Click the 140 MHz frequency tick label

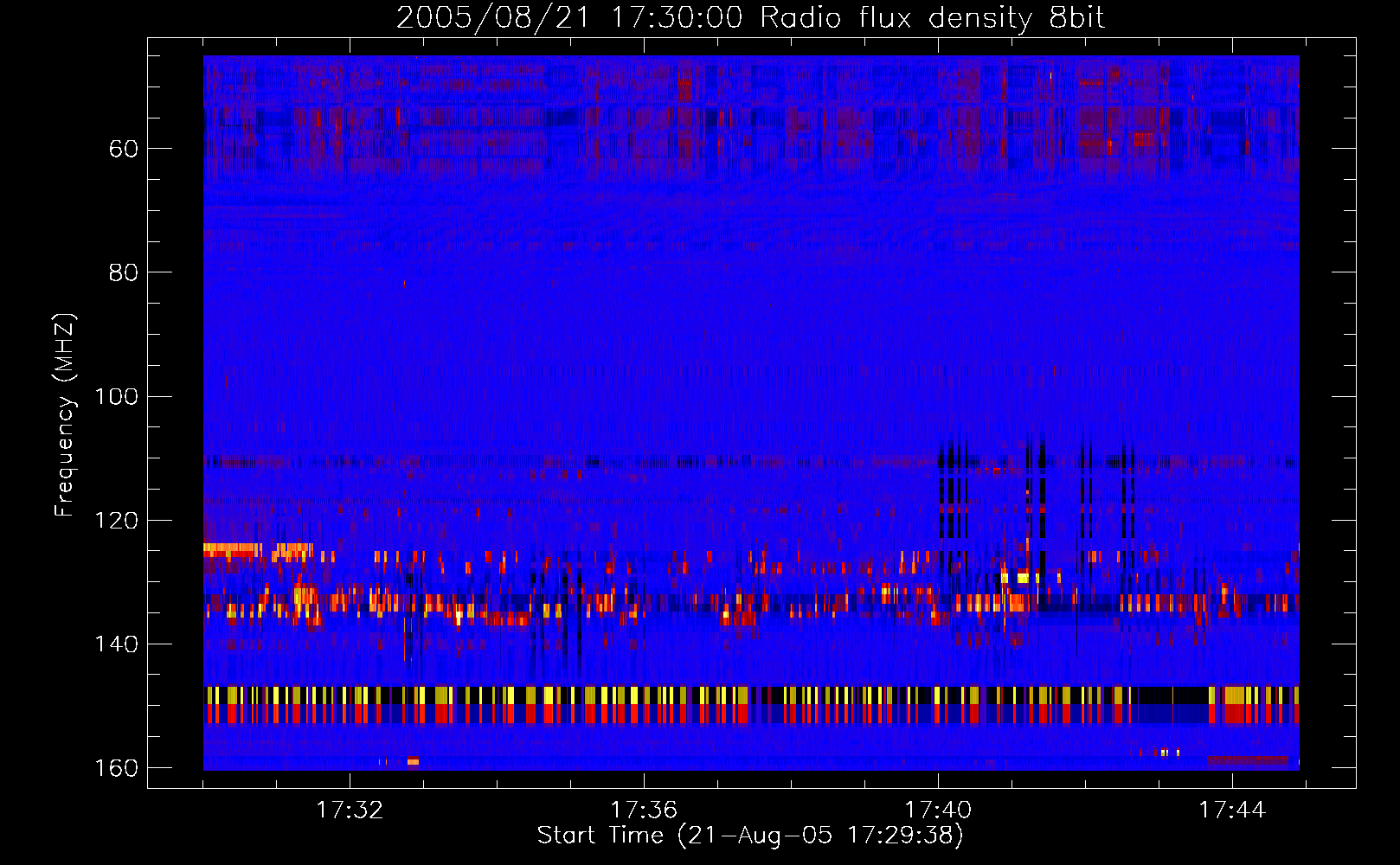pos(116,644)
